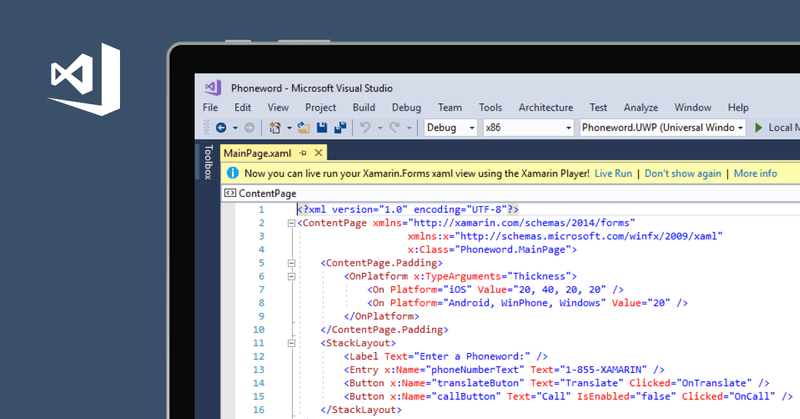
Task: Click the More info link
Action: [755, 174]
